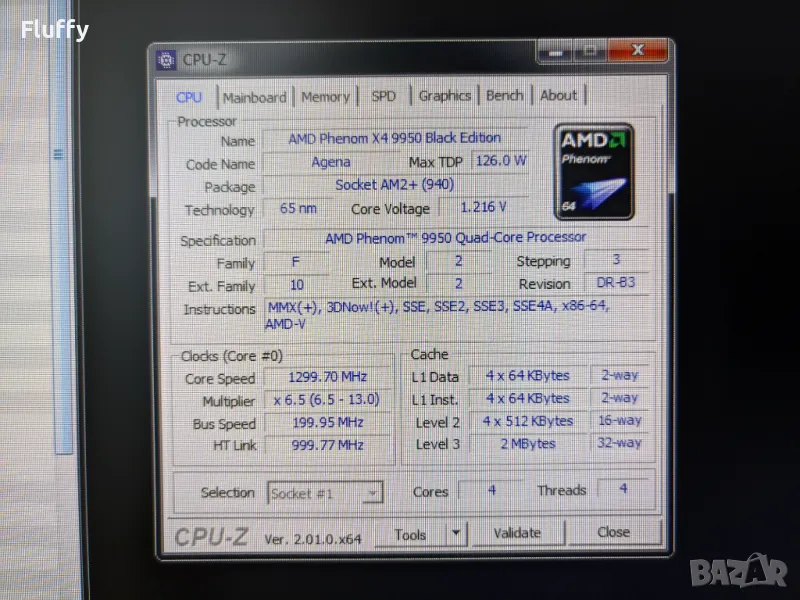Open the Memory tab
This screenshot has height=600, width=800.
coord(326,96)
